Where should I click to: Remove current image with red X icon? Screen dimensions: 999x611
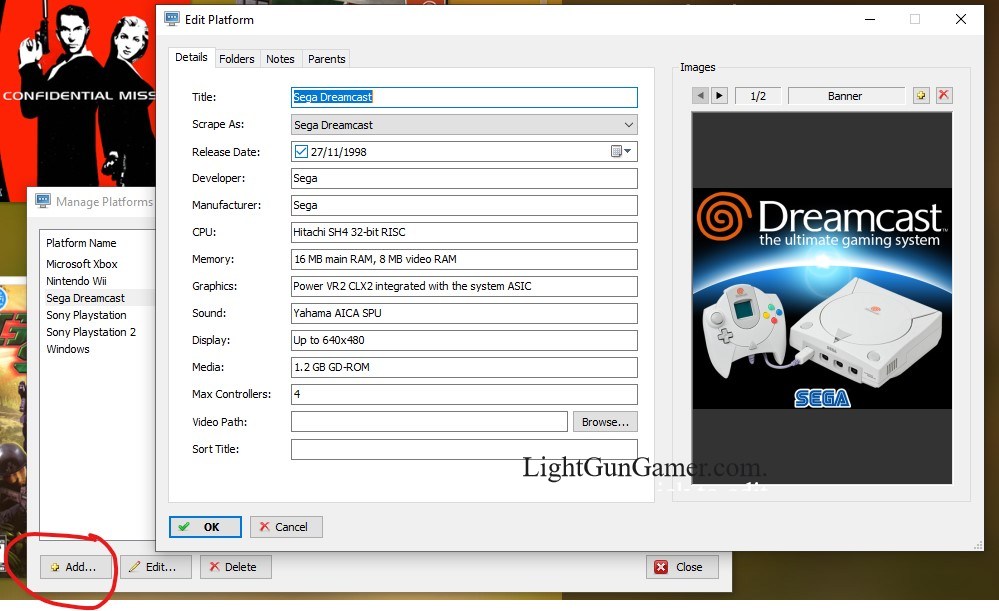coord(944,96)
